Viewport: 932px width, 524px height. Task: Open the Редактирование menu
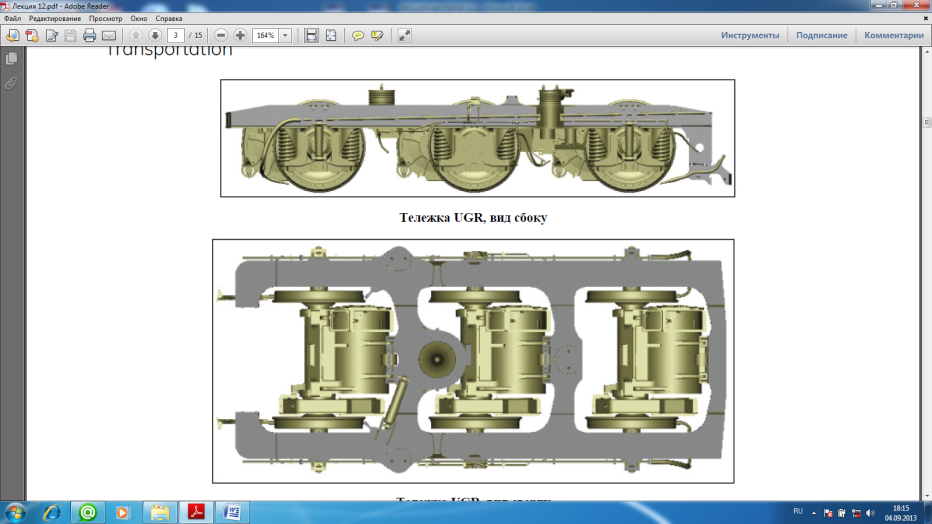coord(55,18)
